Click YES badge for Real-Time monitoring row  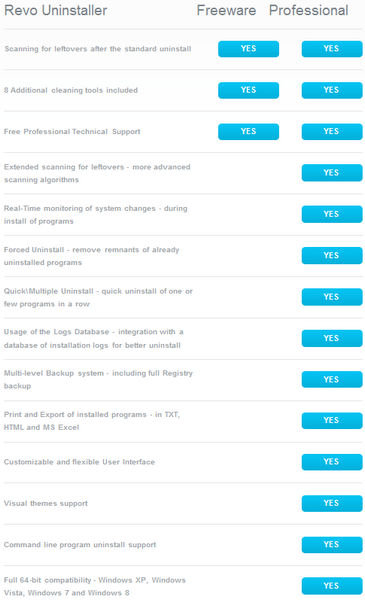pyautogui.click(x=332, y=214)
